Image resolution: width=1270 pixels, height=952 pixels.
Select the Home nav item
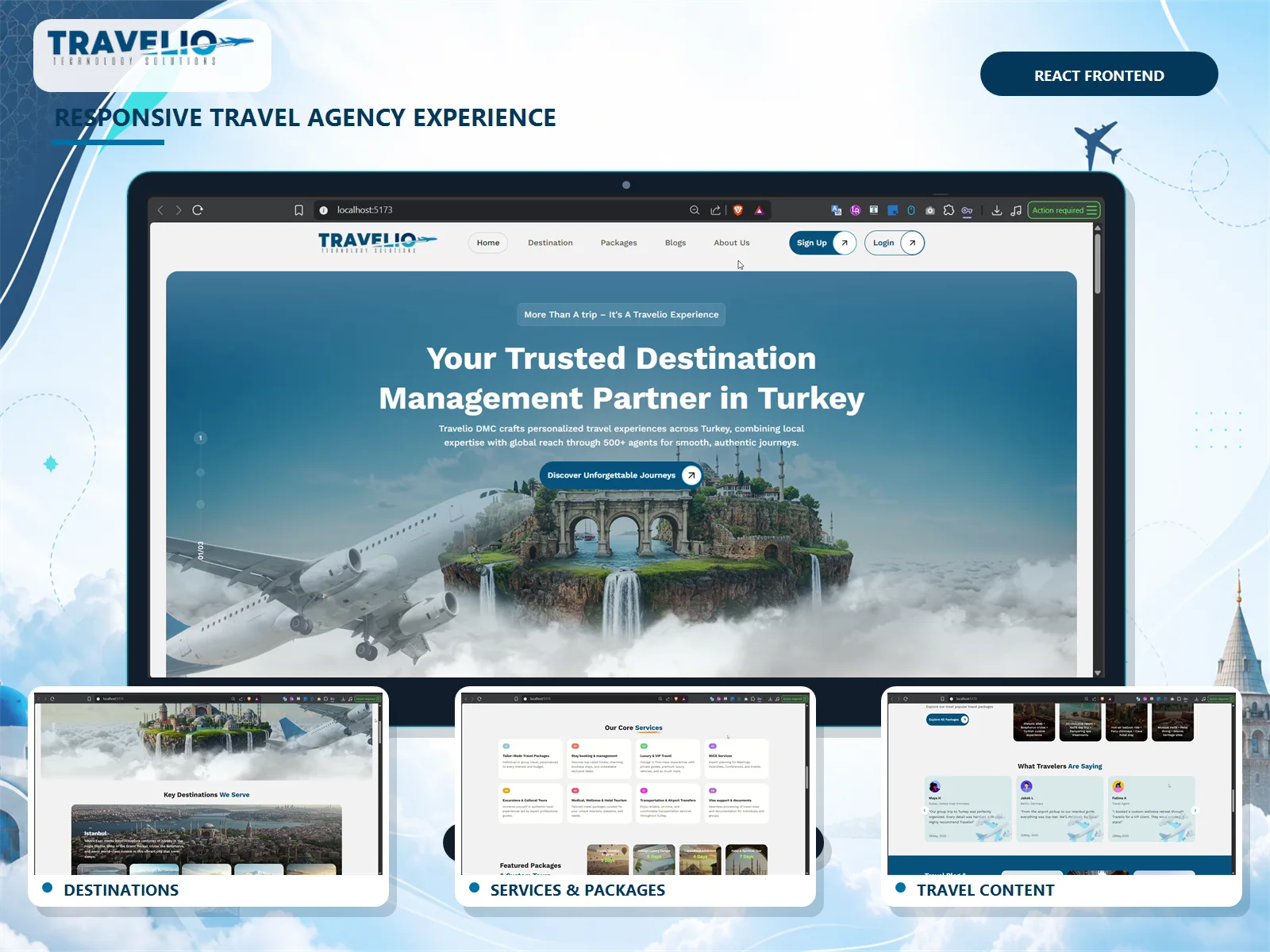[488, 243]
